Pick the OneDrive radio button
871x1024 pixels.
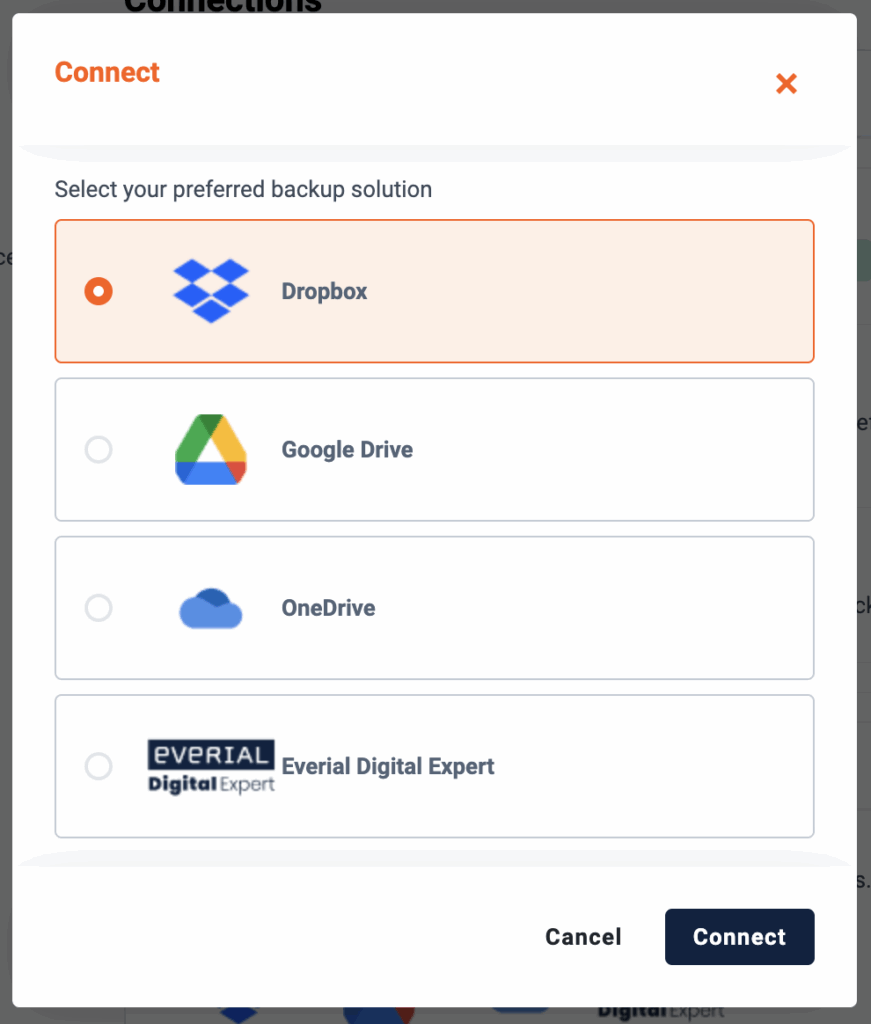coord(99,608)
